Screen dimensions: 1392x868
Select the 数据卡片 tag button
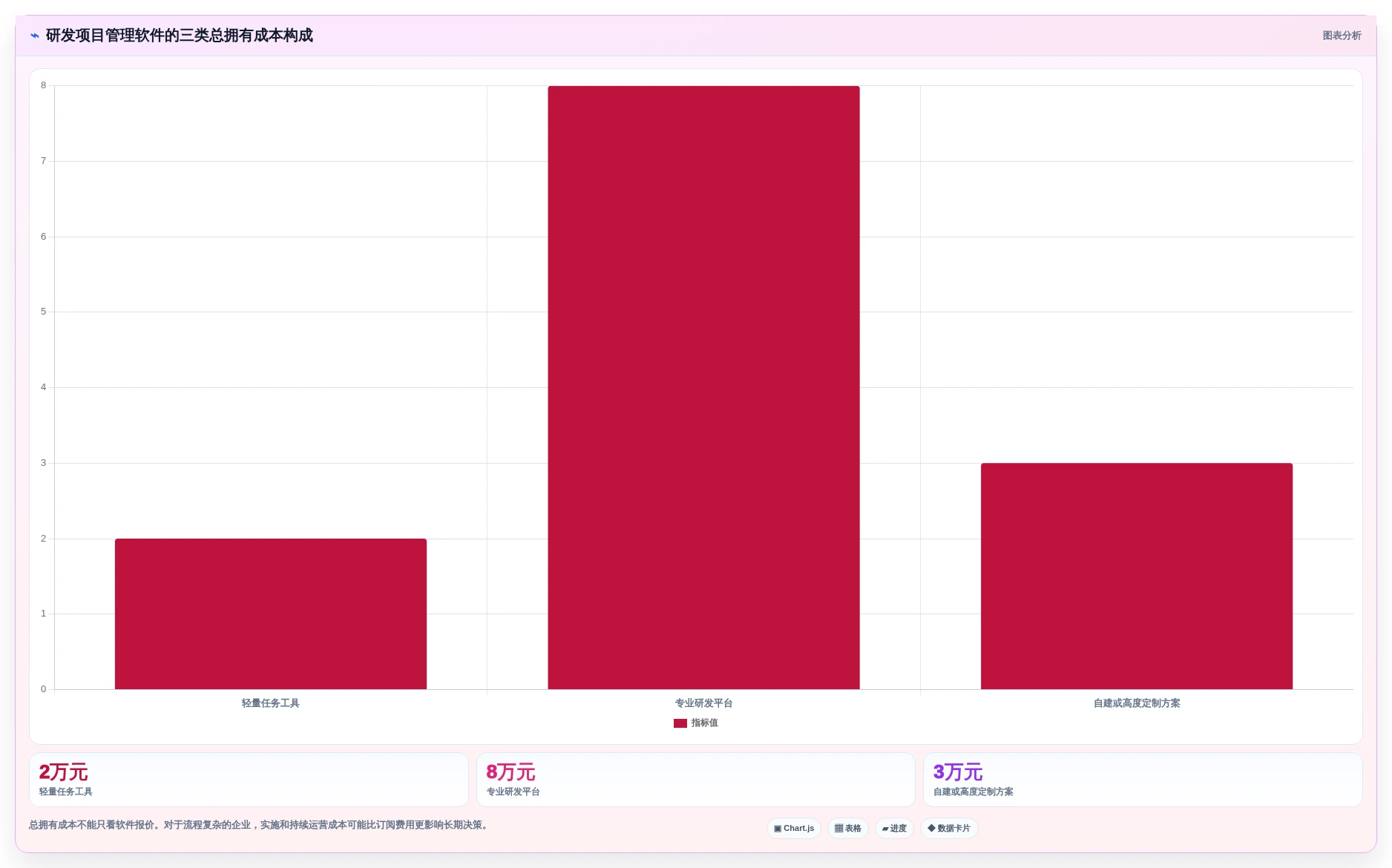tap(949, 829)
